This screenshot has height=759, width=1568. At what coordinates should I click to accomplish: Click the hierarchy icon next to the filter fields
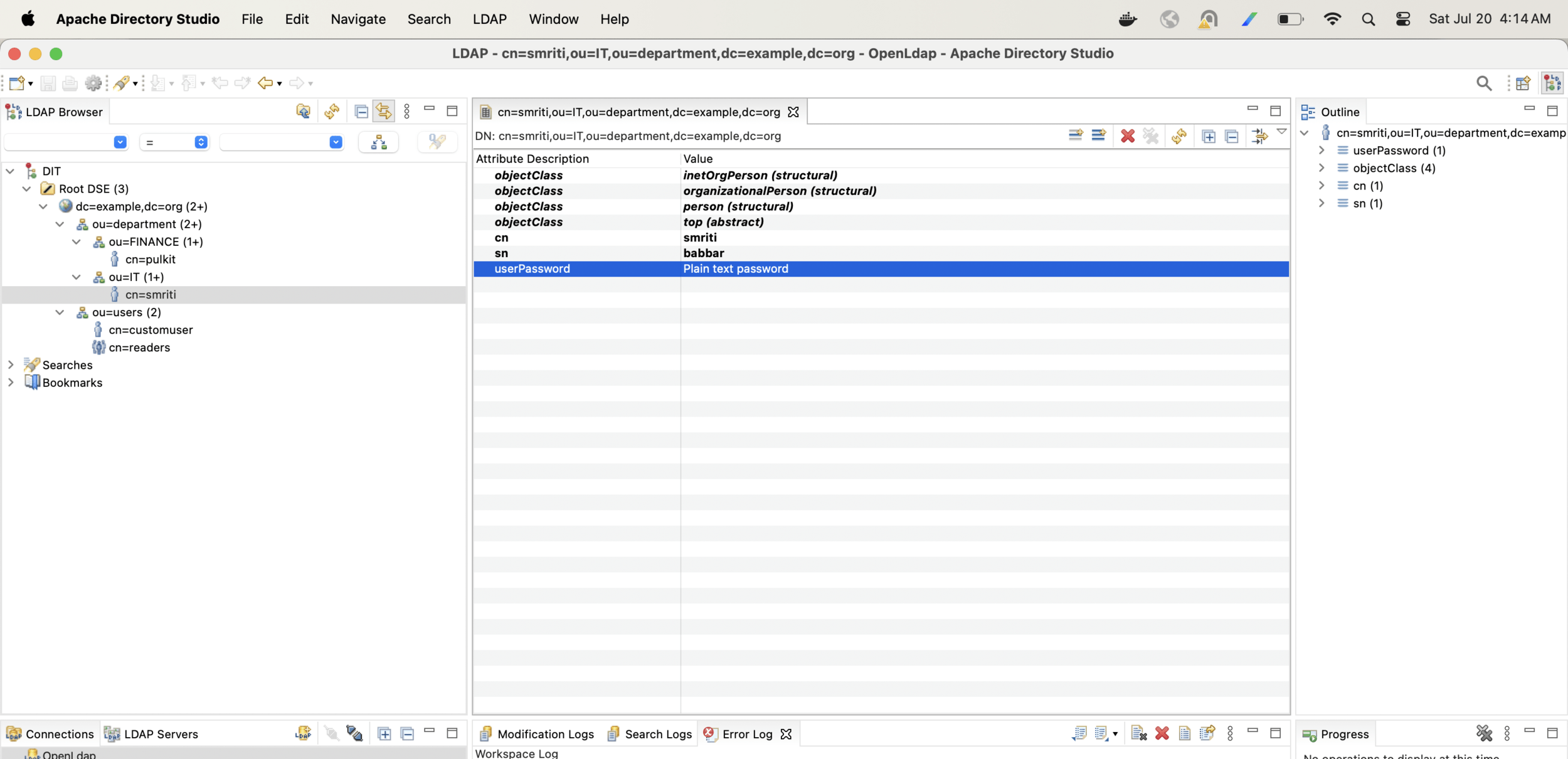[378, 142]
